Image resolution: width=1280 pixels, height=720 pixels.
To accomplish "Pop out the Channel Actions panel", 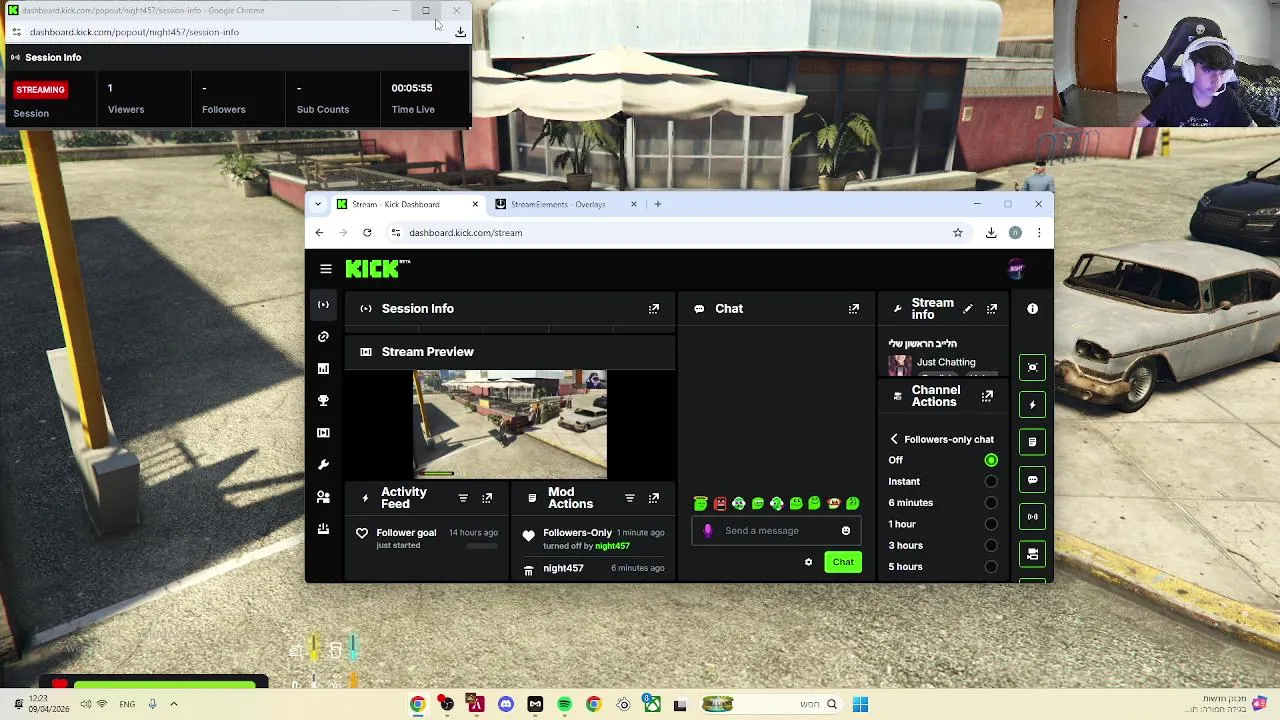I will (x=987, y=396).
